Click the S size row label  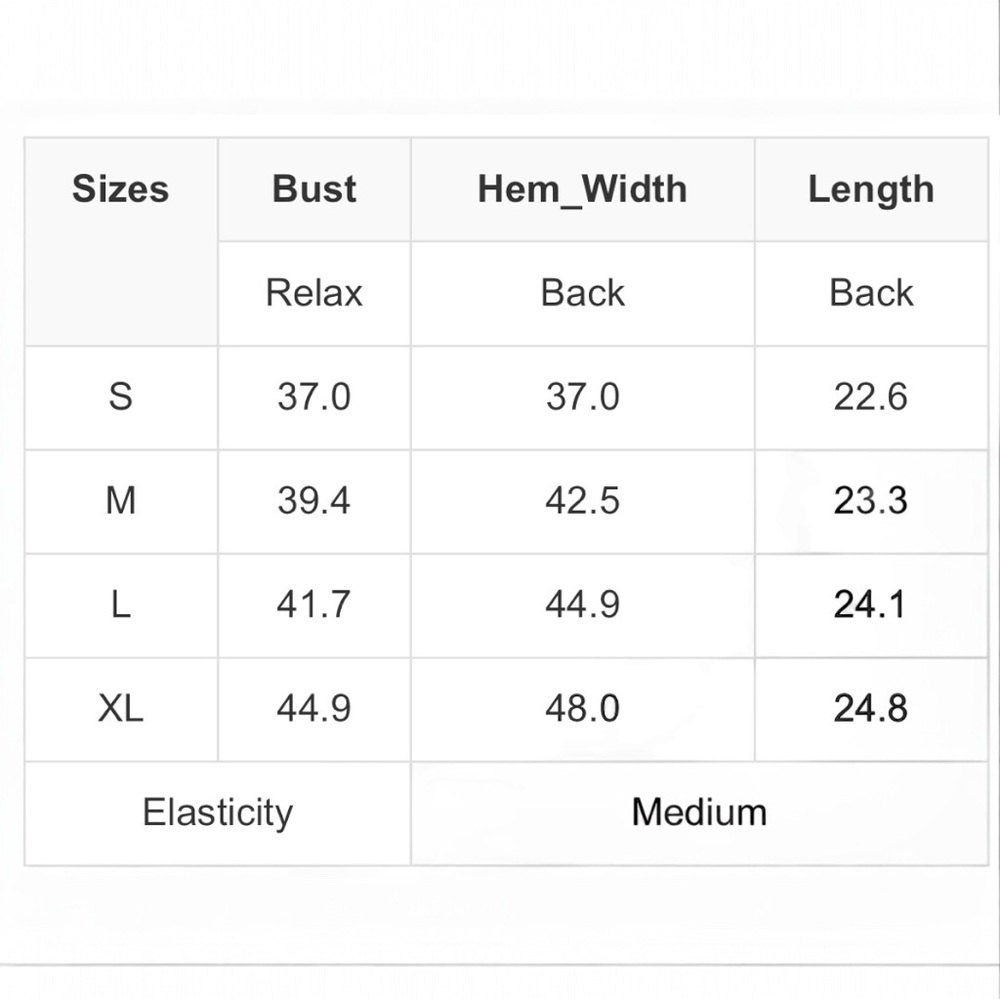tap(120, 397)
